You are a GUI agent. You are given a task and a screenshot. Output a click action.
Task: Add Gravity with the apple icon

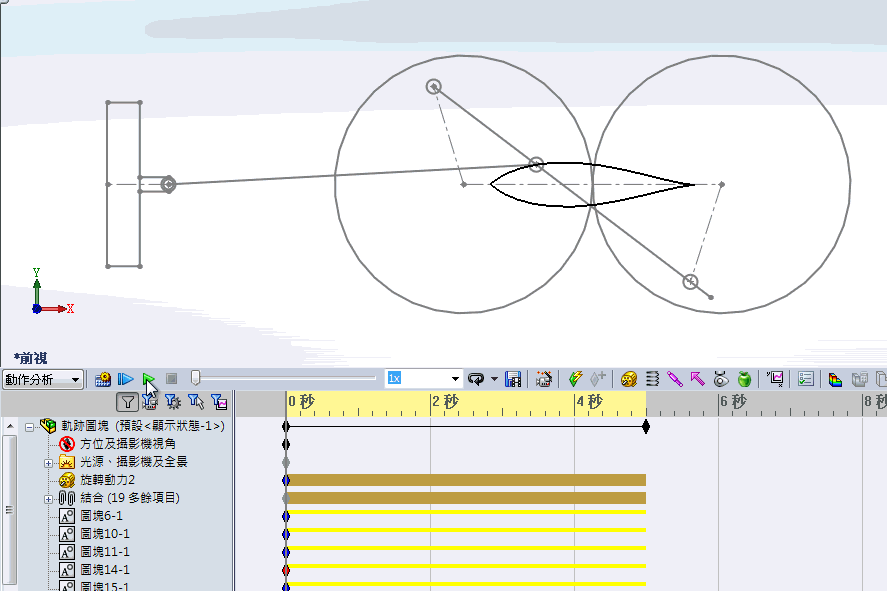click(744, 379)
